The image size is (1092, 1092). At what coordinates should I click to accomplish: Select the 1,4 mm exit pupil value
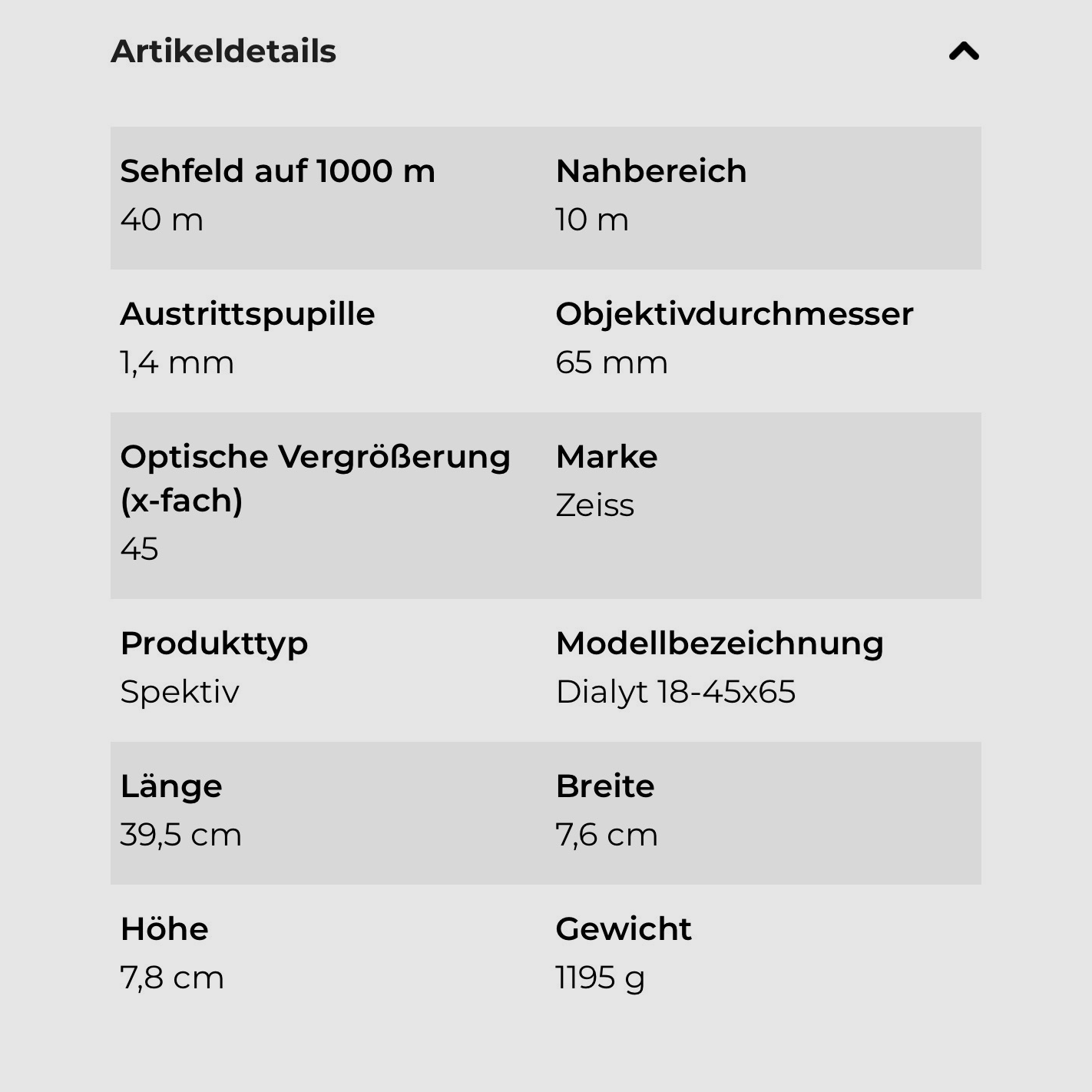coord(177,362)
